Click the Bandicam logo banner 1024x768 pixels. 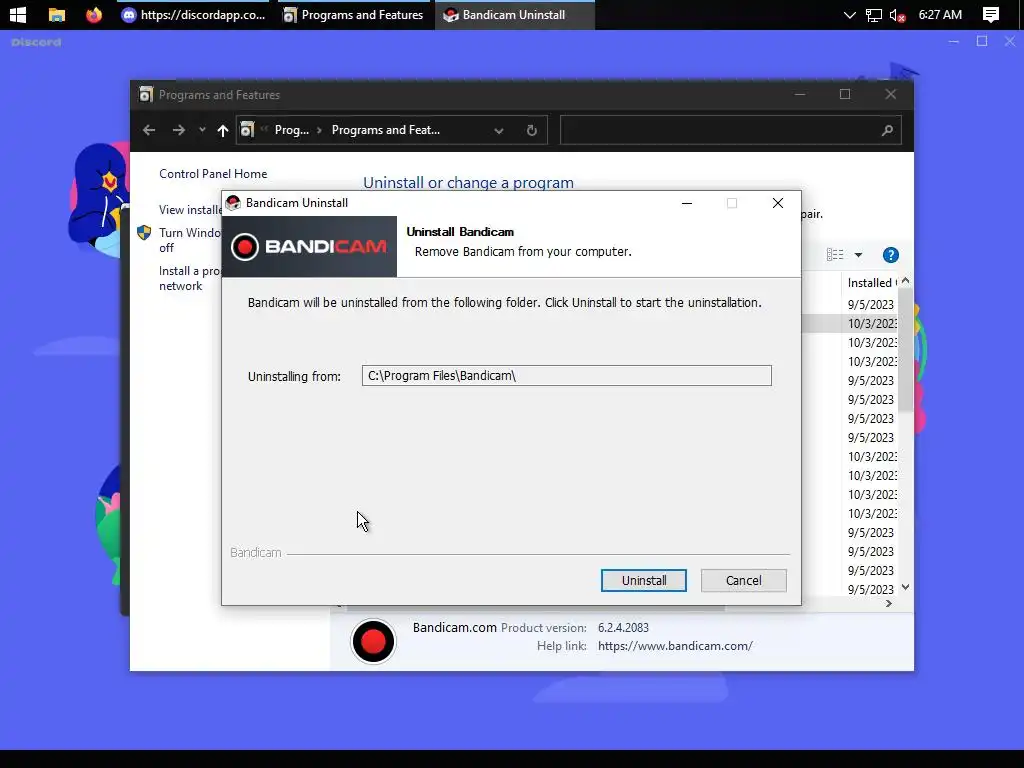pos(309,247)
